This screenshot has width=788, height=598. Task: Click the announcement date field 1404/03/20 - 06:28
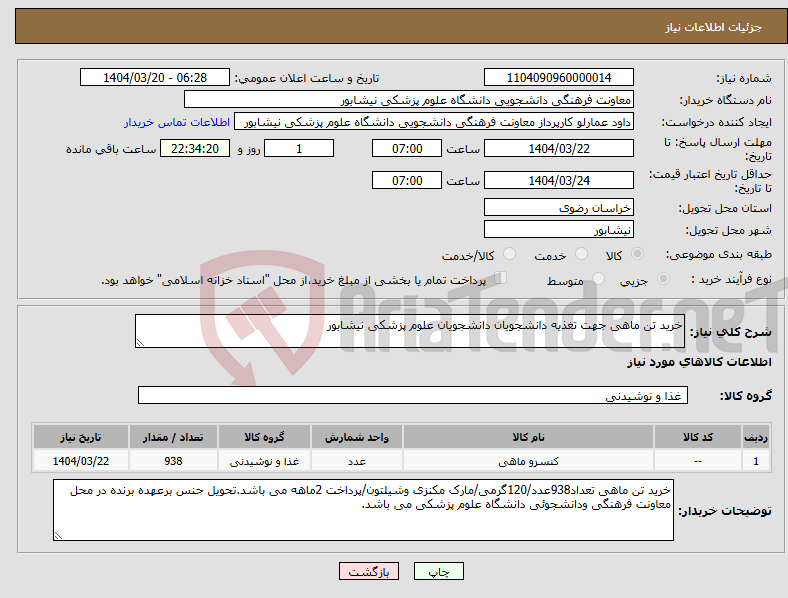pyautogui.click(x=155, y=77)
